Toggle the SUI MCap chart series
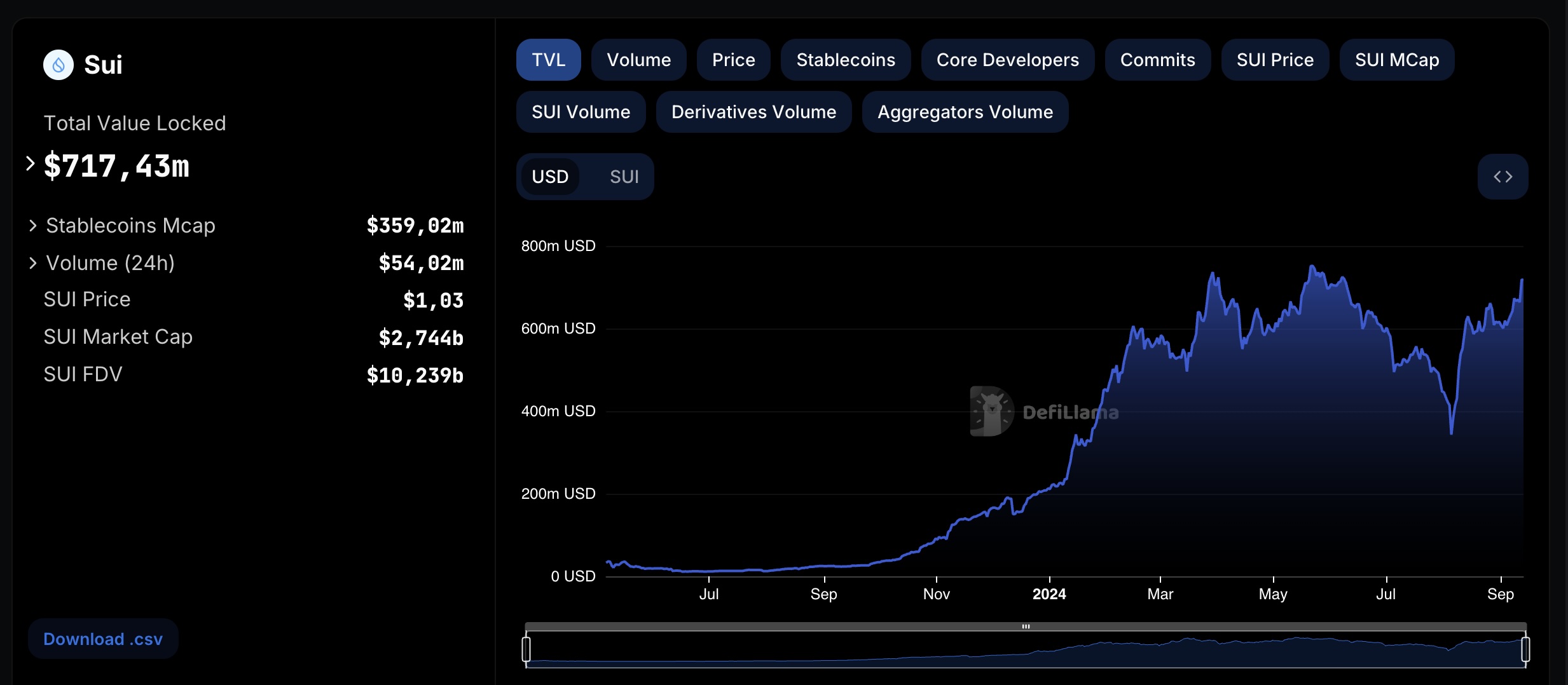Viewport: 1568px width, 685px height. pos(1396,60)
